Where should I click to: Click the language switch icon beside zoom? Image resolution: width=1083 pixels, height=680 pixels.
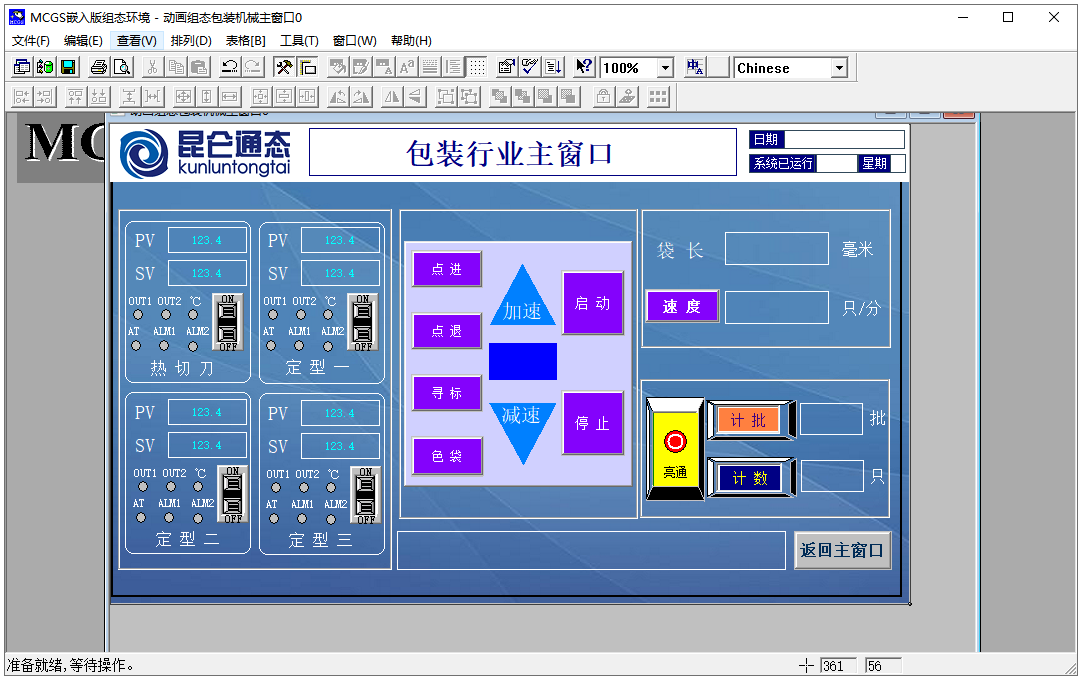(x=695, y=67)
